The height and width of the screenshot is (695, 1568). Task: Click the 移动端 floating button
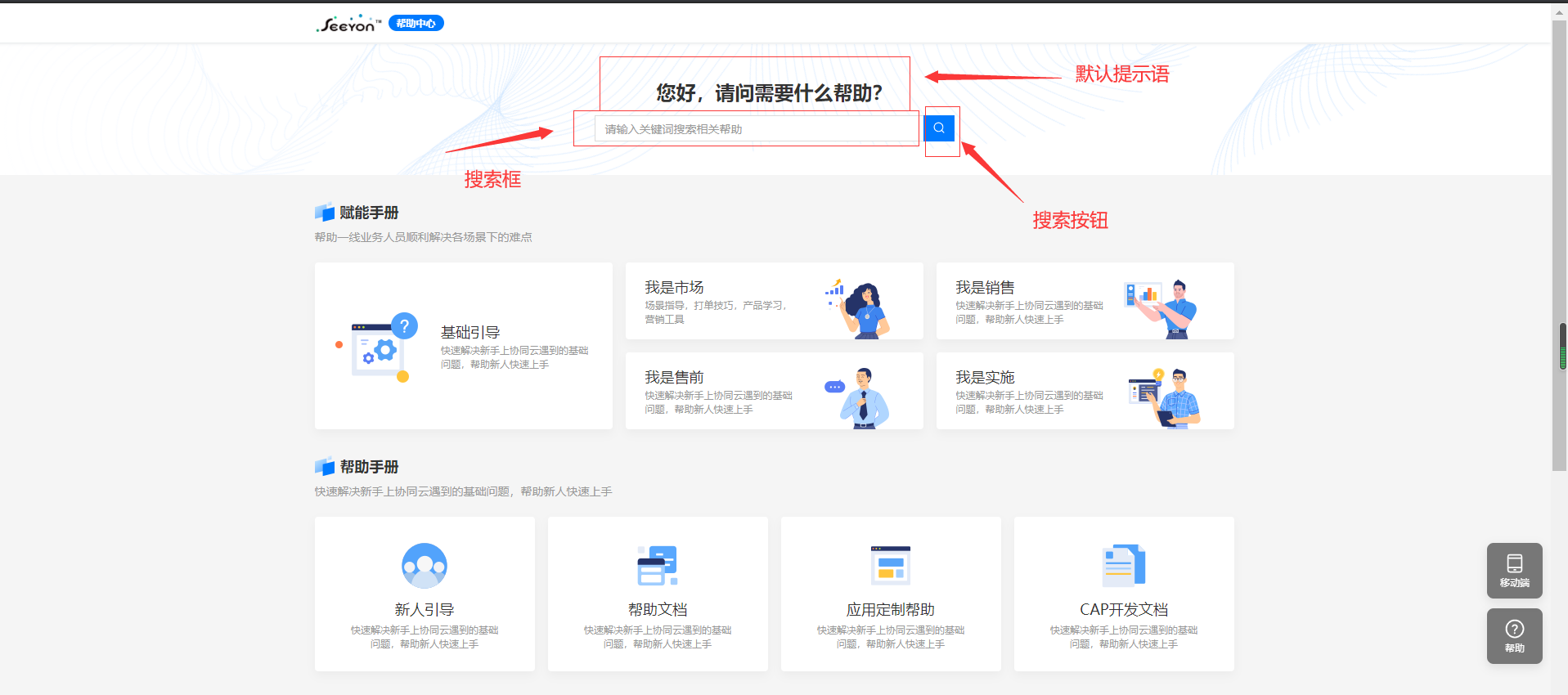(1515, 571)
